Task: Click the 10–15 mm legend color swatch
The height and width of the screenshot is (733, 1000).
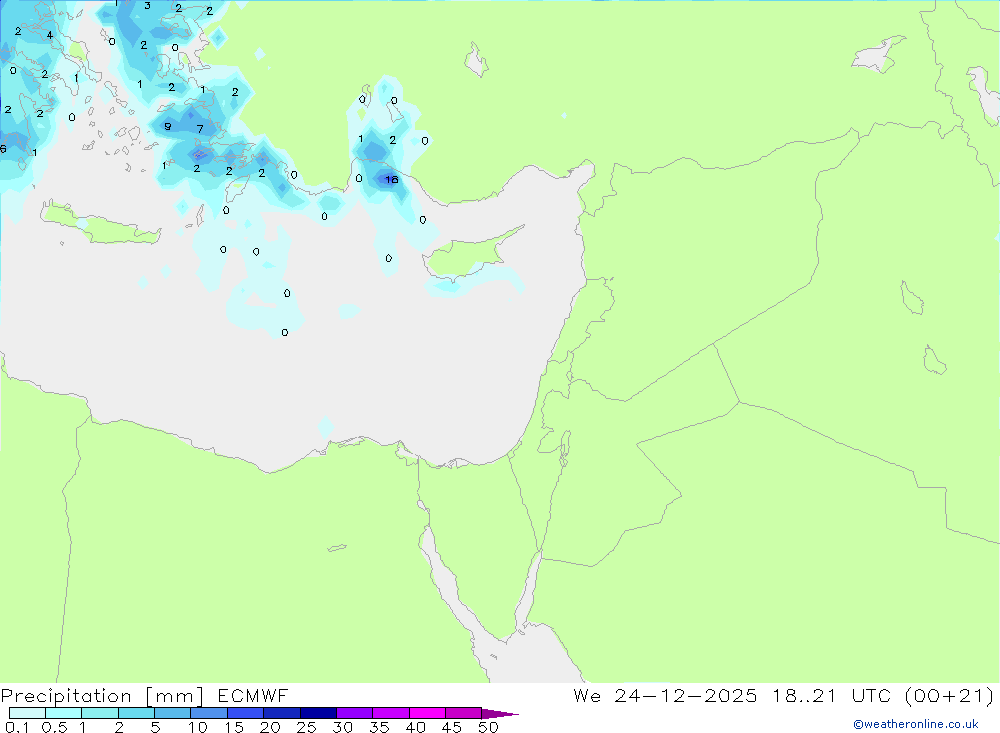Action: (209, 713)
